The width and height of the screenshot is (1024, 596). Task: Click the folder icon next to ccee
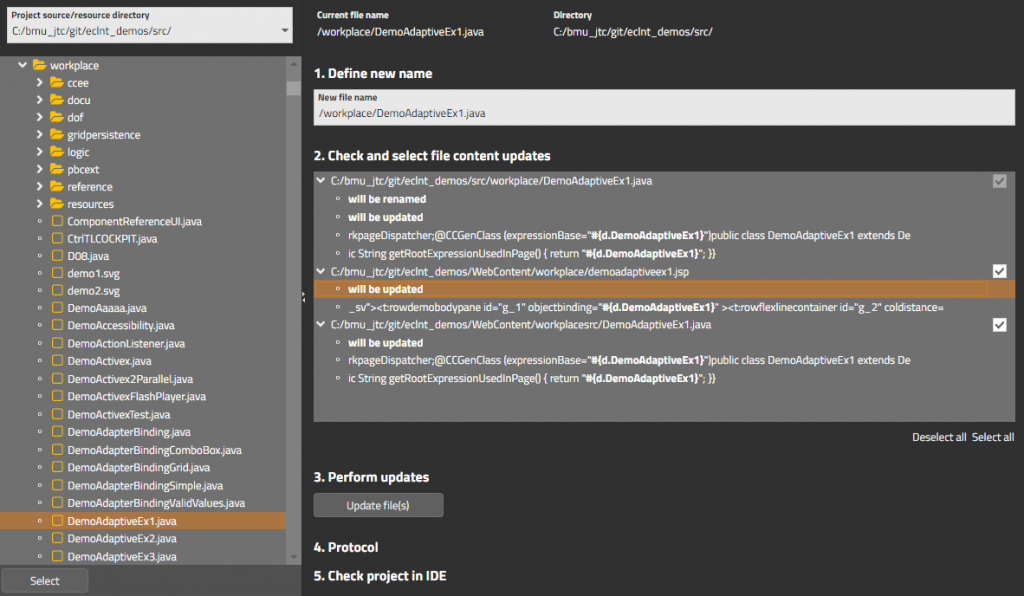click(x=57, y=83)
